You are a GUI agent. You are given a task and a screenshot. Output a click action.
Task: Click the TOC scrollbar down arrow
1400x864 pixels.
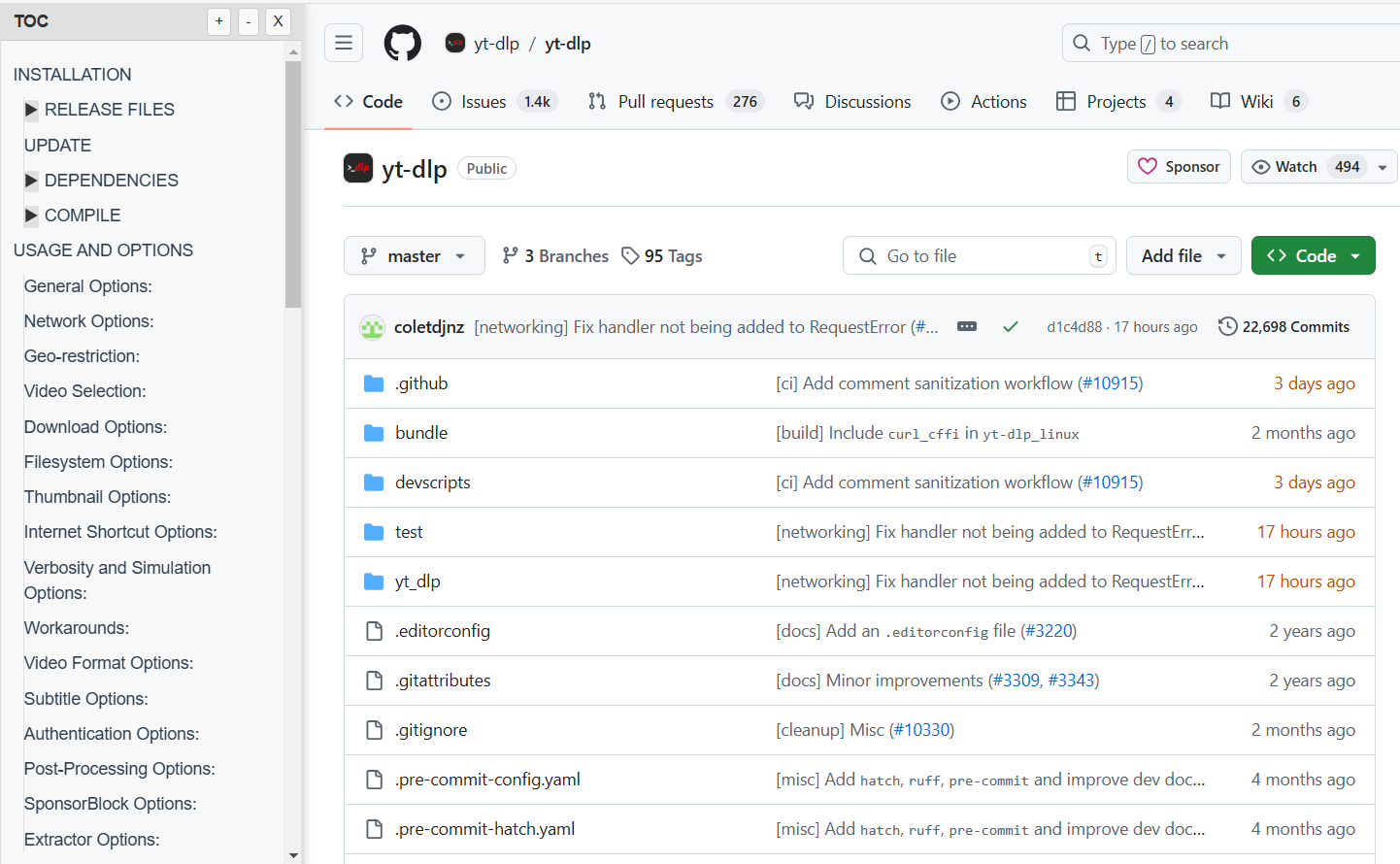click(x=293, y=855)
